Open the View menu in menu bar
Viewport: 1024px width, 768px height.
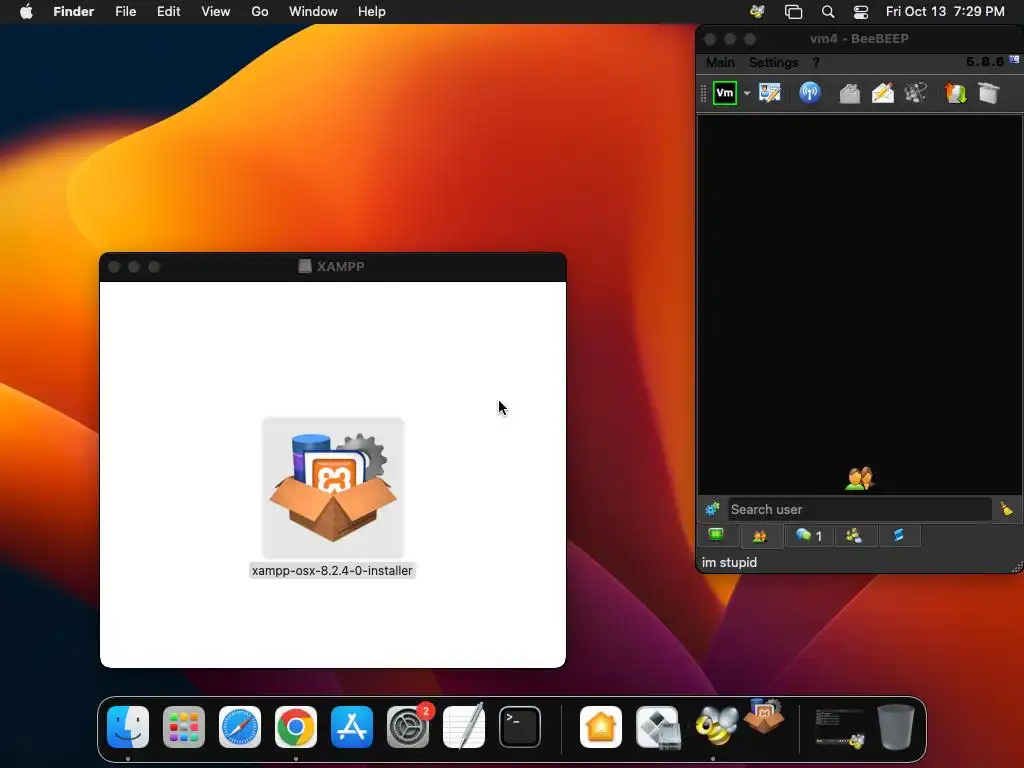coord(216,12)
